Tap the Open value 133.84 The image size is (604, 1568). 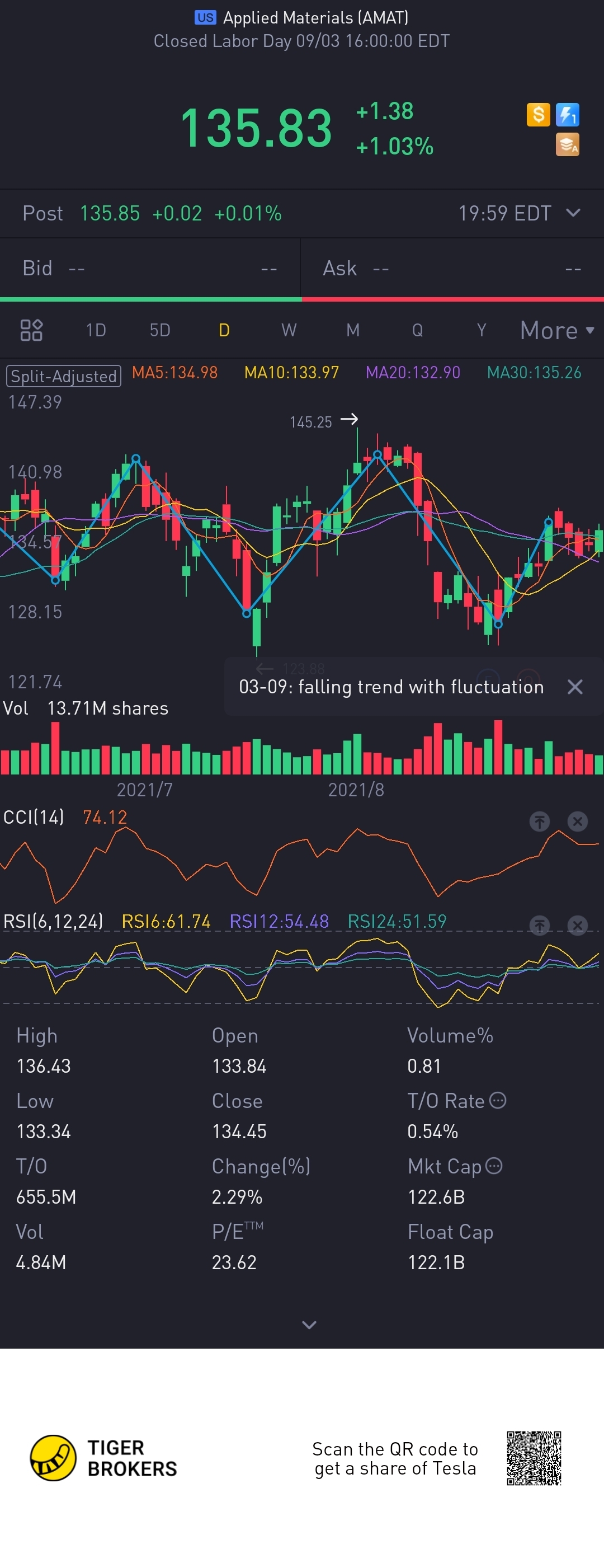tap(239, 1066)
